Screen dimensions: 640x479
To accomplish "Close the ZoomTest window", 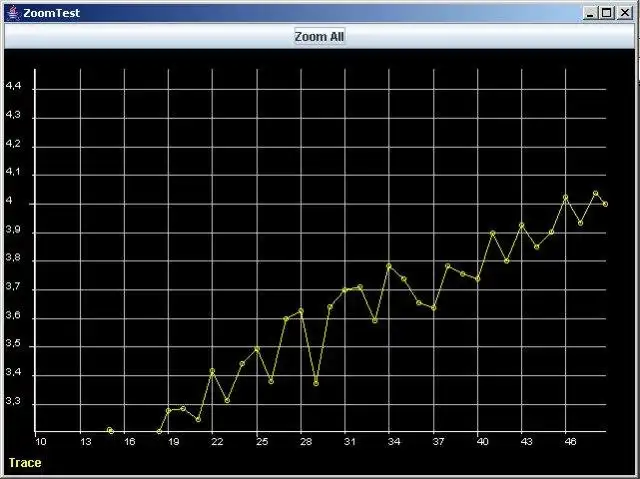I will [x=625, y=13].
